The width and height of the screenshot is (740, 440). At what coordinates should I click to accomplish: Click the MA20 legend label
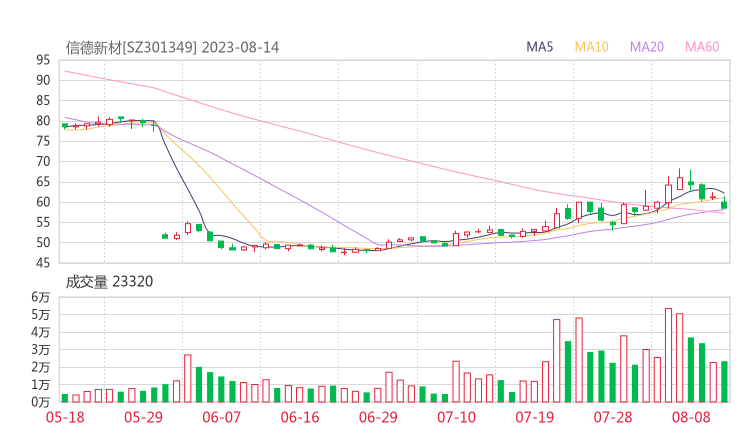click(647, 47)
